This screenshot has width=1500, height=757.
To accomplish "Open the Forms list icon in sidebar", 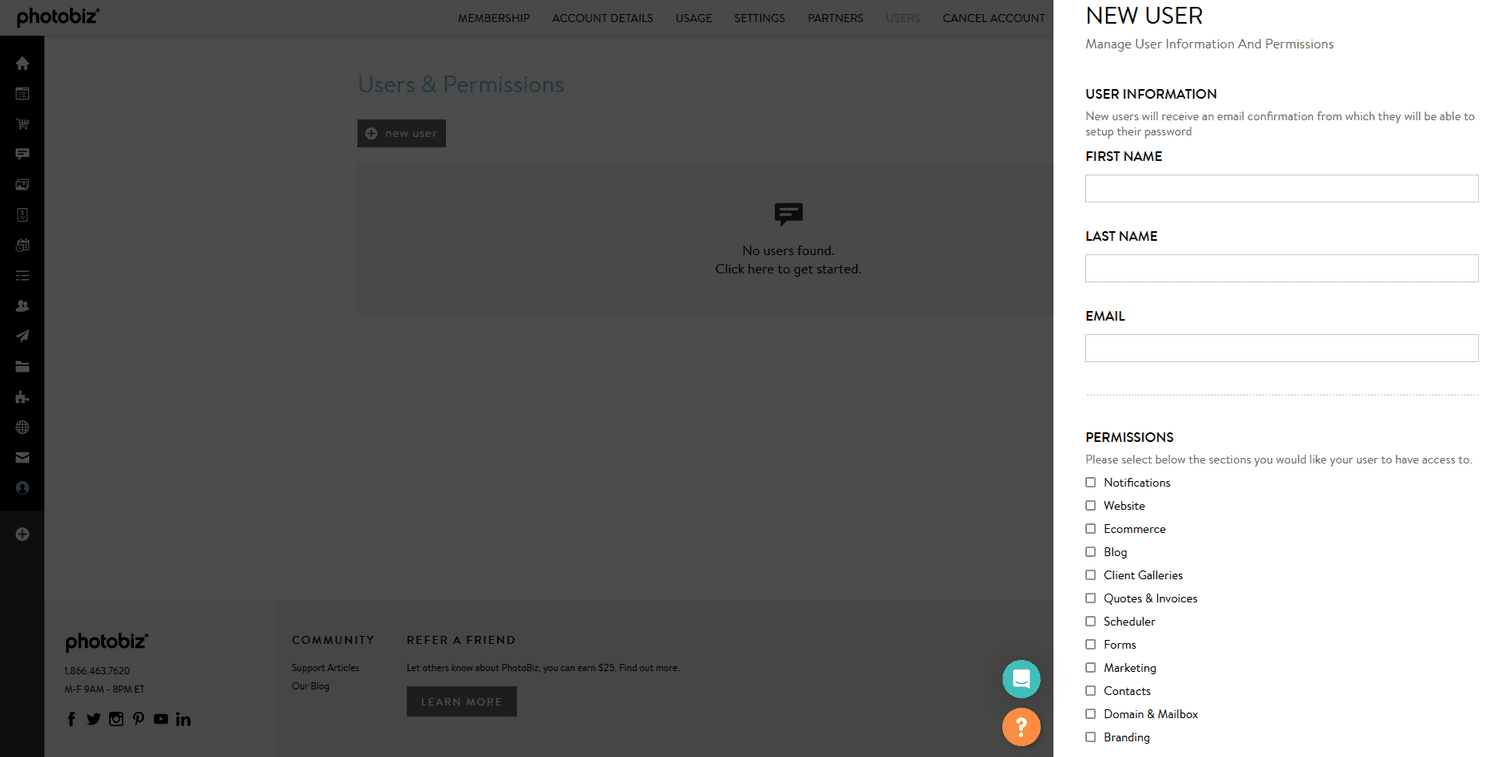I will pyautogui.click(x=22, y=276).
